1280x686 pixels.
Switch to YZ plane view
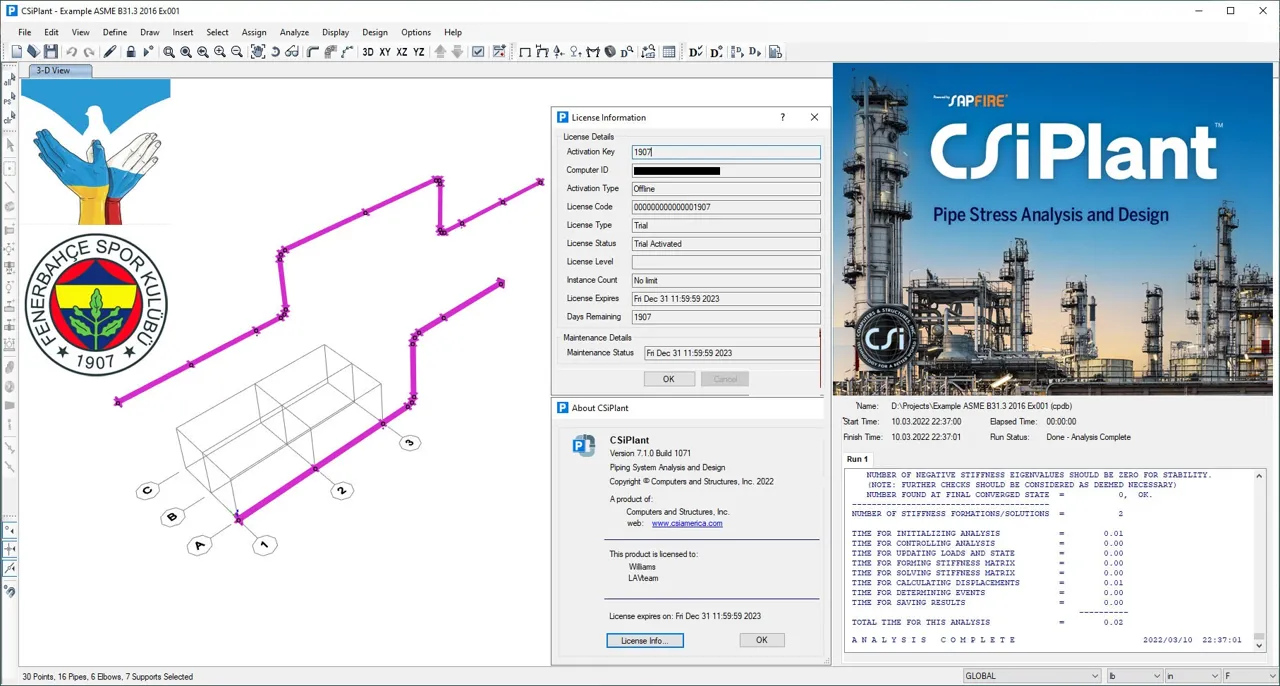[419, 52]
